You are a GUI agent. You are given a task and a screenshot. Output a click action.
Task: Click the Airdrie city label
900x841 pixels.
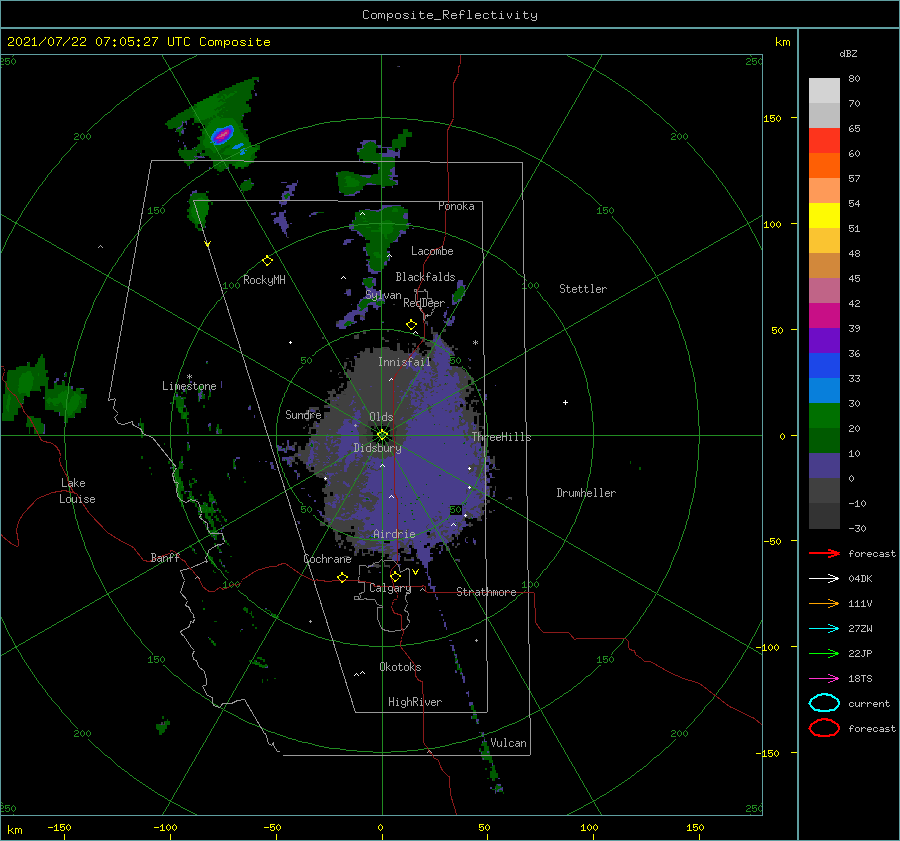[x=394, y=534]
